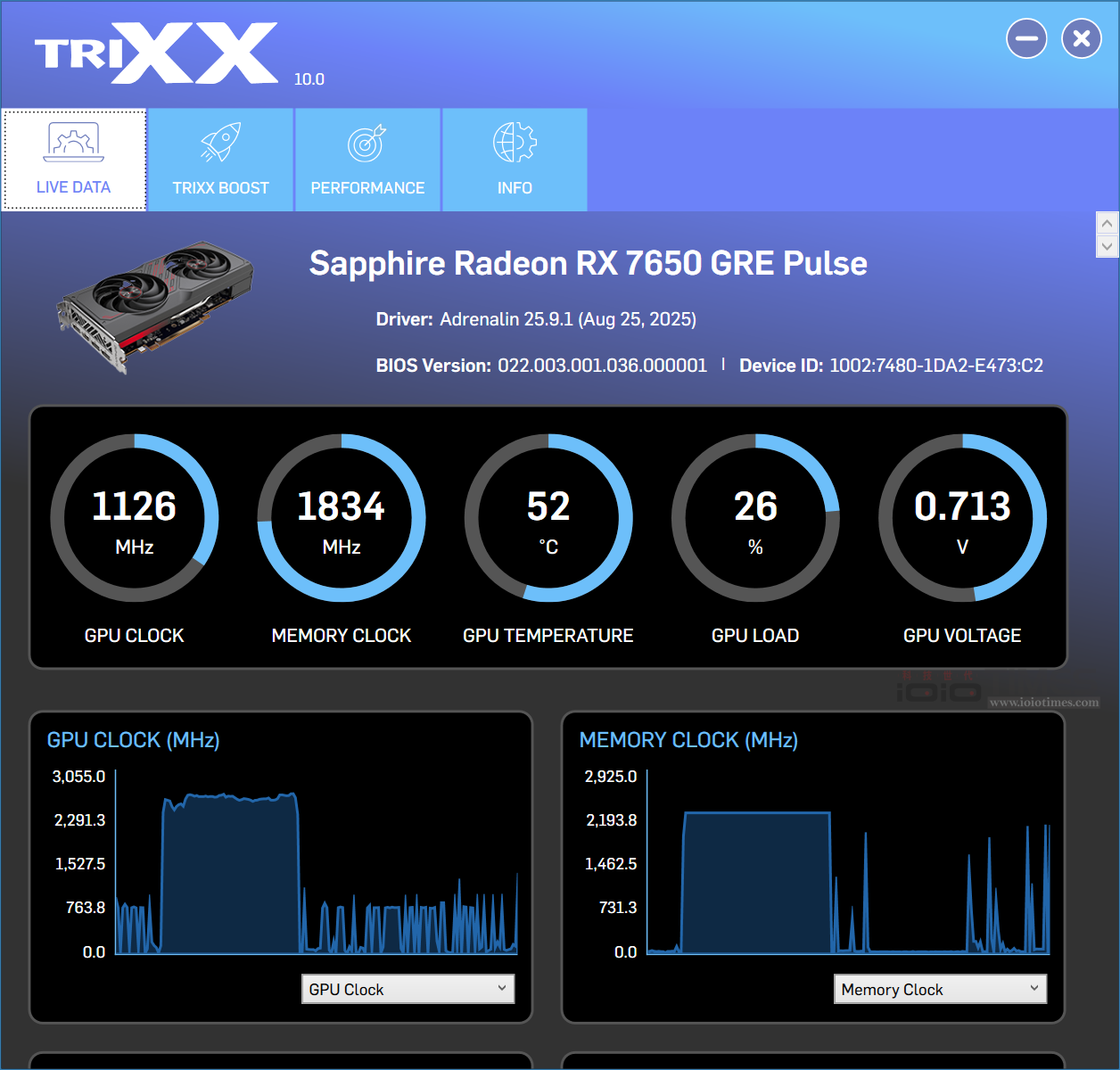Open the Memory Clock graph dropdown
The image size is (1120, 1070).
[940, 989]
